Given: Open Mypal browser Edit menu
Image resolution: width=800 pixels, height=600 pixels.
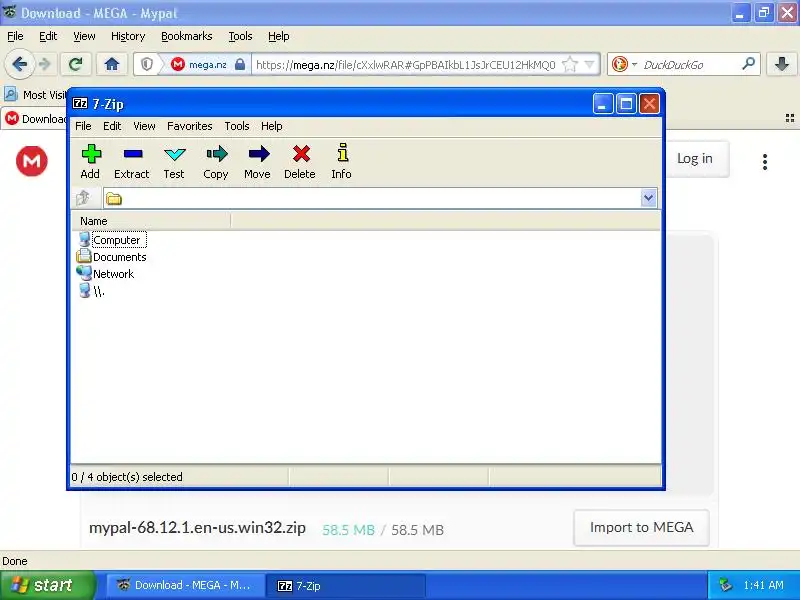Looking at the screenshot, I should [48, 36].
